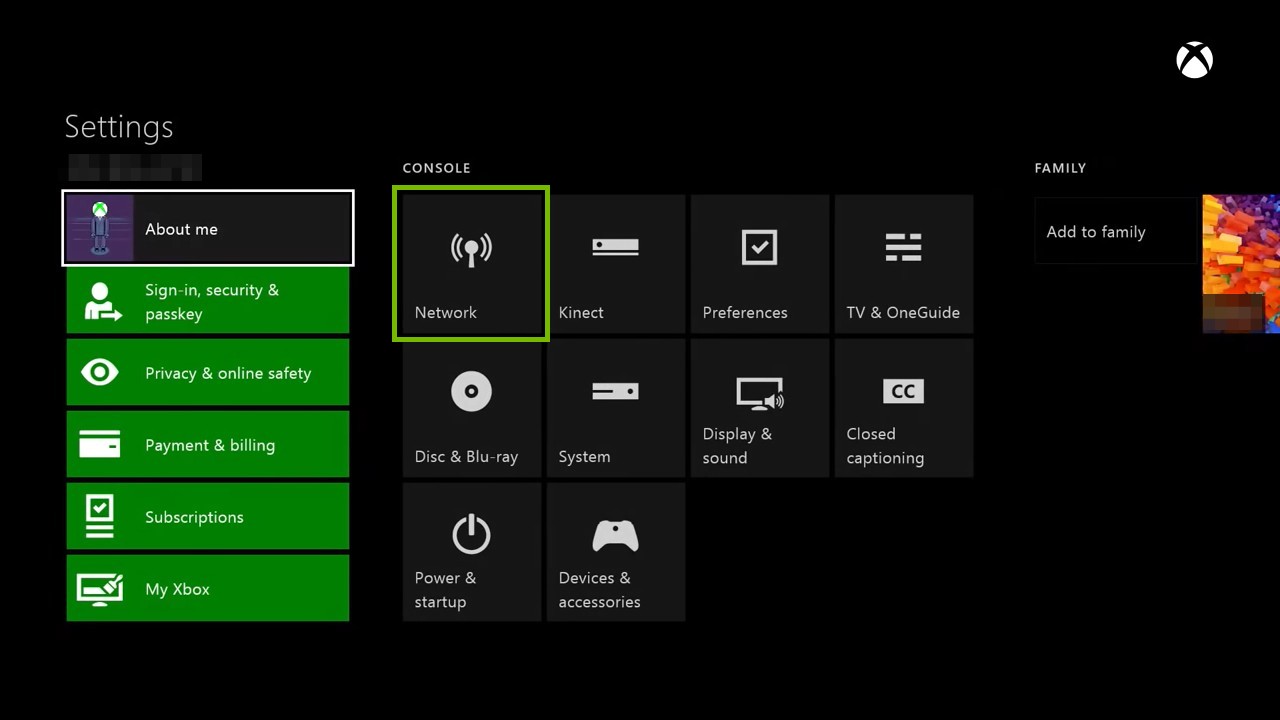
Task: Click the Closed captioning tile
Action: pos(903,407)
